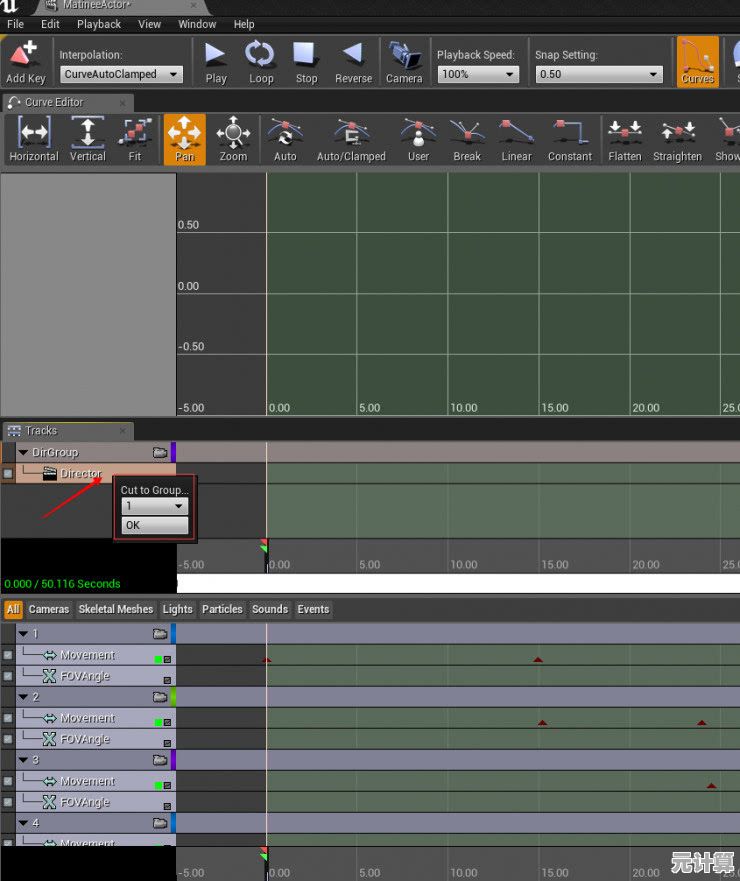This screenshot has height=881, width=740.
Task: Toggle the Director track checkbox
Action: tap(8, 474)
